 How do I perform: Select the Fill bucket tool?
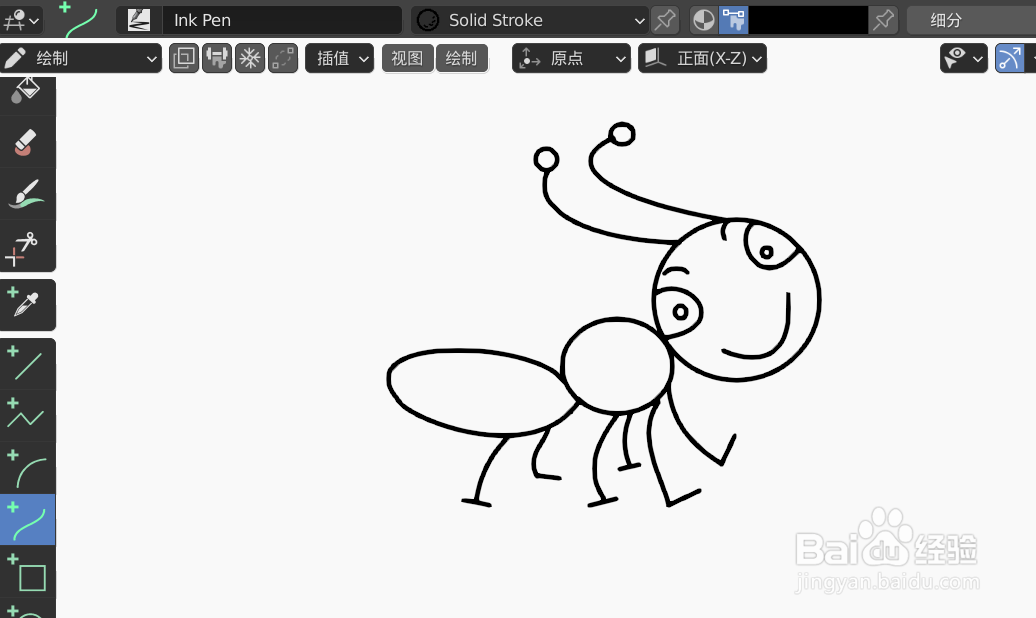(x=27, y=91)
